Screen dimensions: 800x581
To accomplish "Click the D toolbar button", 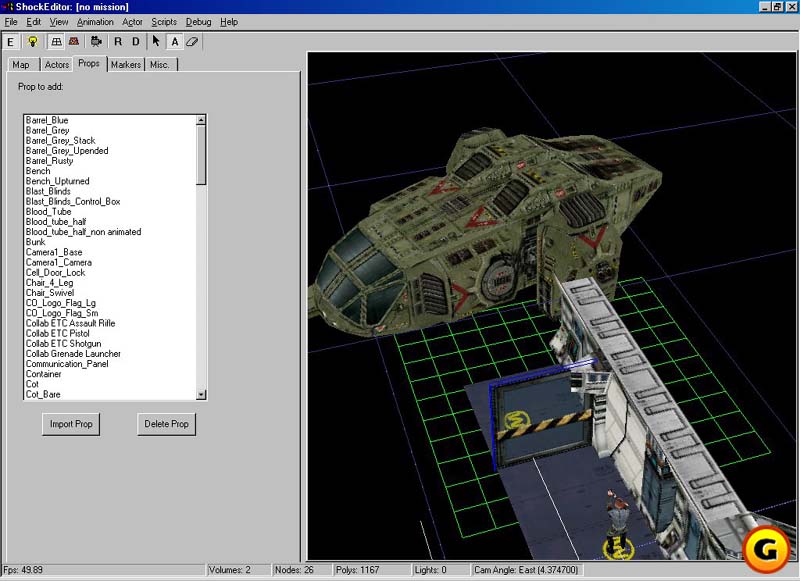I will coord(136,42).
